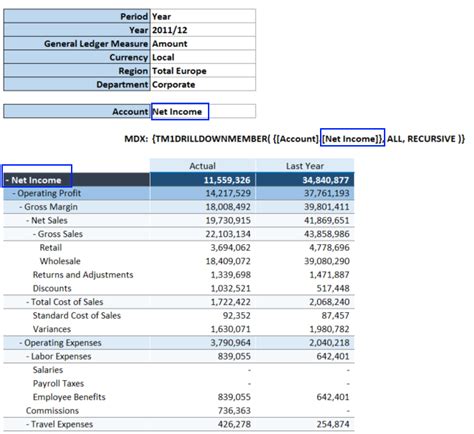Viewport: 474px width, 434px height.
Task: Select the Region cell showing Total Europe
Action: 203,71
